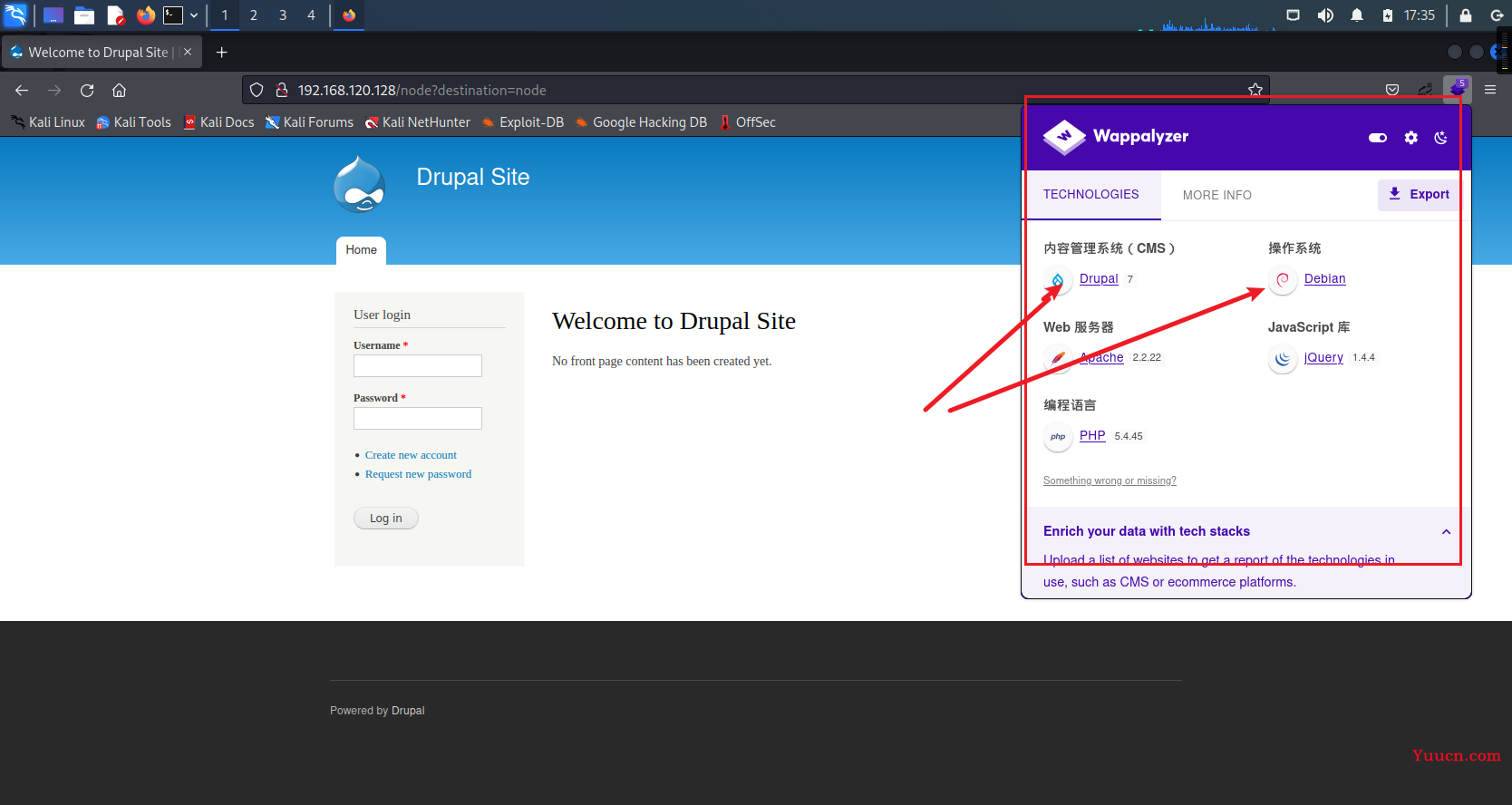
Task: Open the Debian technology link
Action: point(1324,278)
